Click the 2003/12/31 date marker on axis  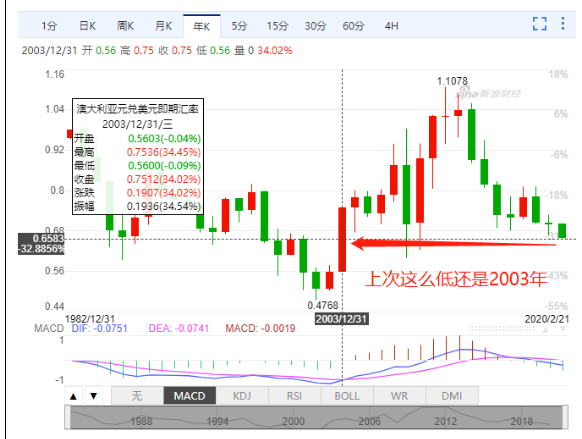tap(341, 319)
